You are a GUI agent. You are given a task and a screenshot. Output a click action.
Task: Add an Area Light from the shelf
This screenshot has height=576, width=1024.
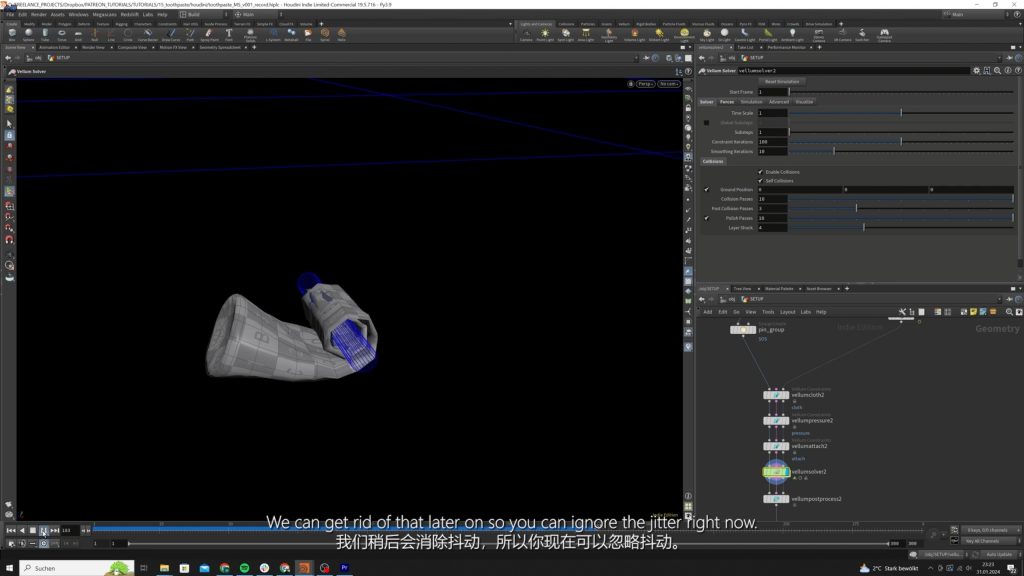[x=586, y=35]
